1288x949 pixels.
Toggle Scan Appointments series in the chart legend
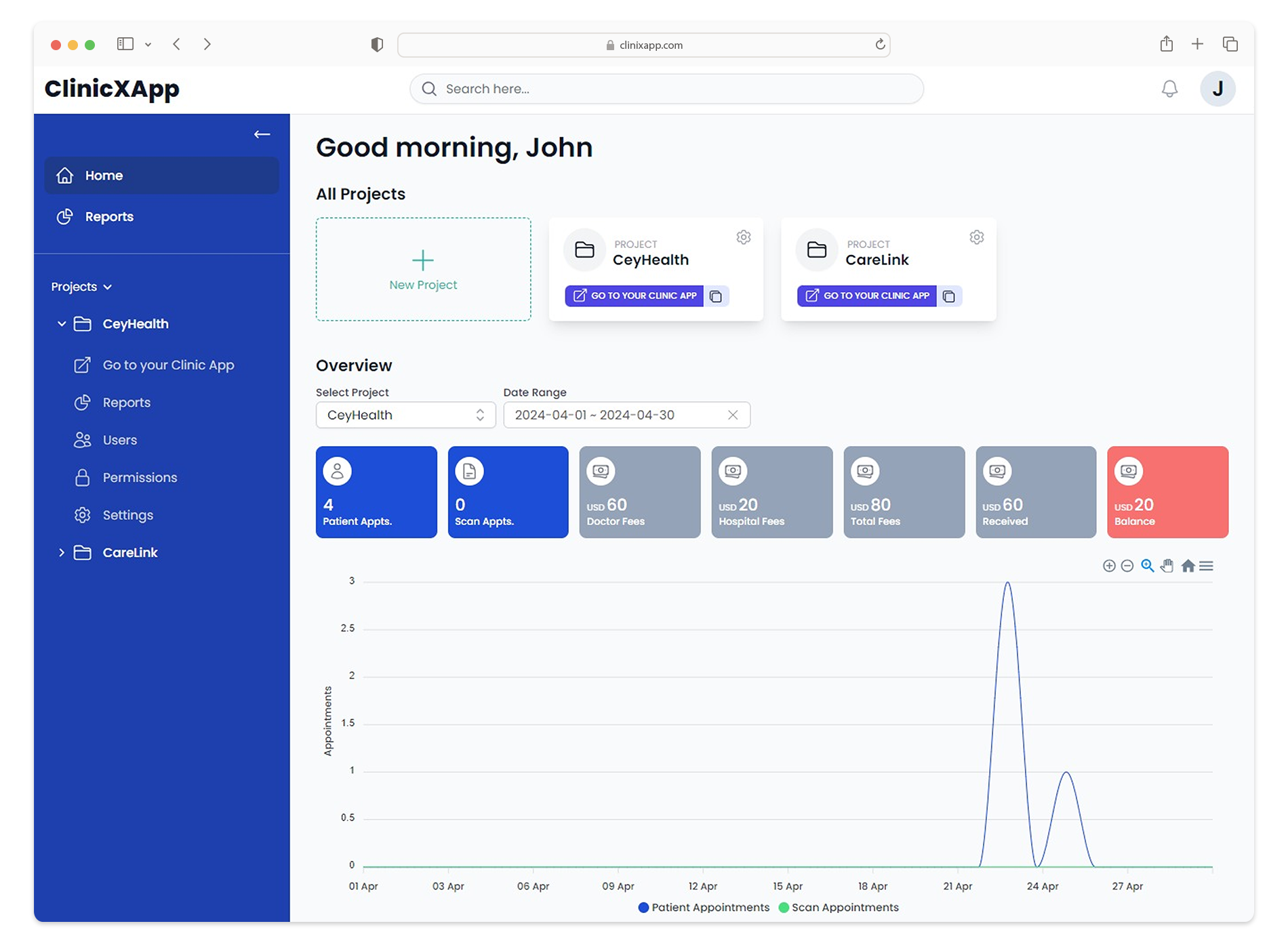(x=839, y=907)
